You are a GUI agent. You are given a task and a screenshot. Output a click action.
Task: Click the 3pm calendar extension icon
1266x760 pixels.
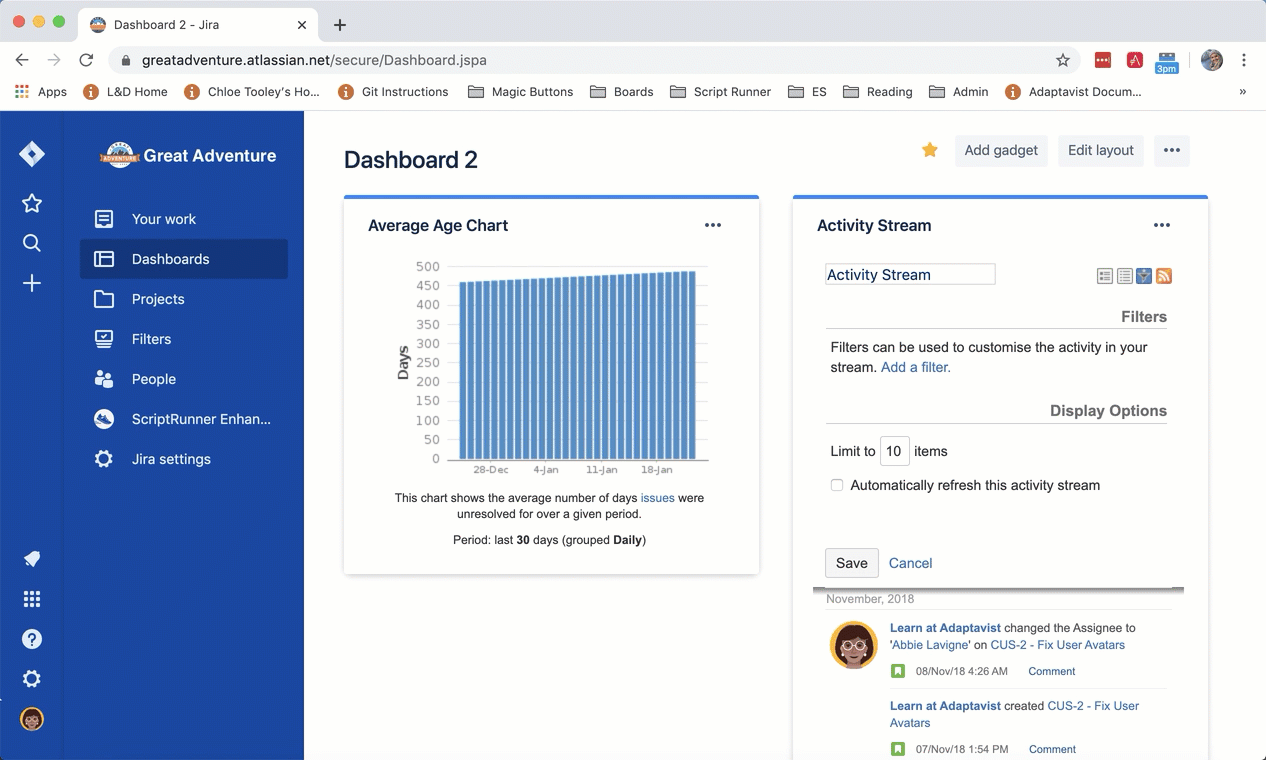[1167, 62]
